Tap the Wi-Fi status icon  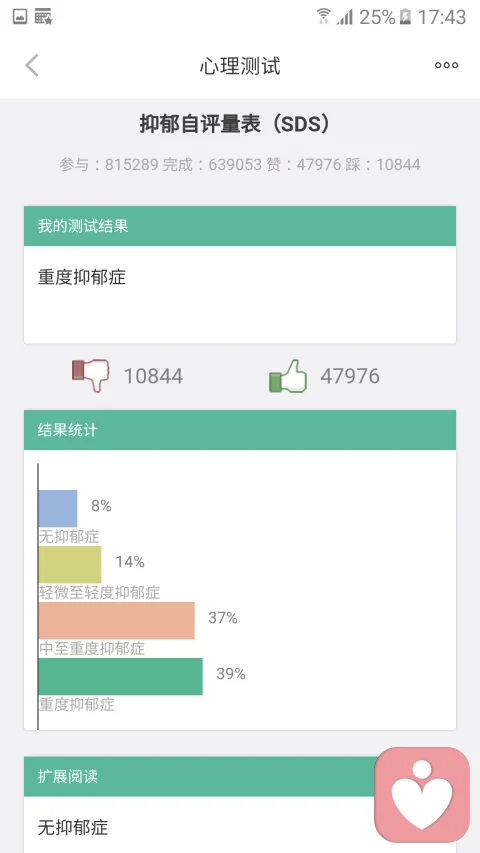(323, 16)
